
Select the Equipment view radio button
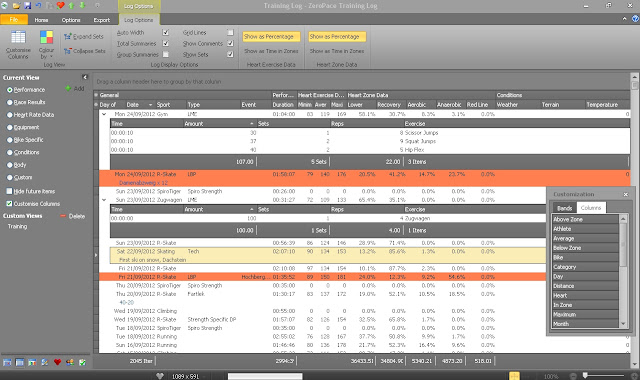pos(10,127)
